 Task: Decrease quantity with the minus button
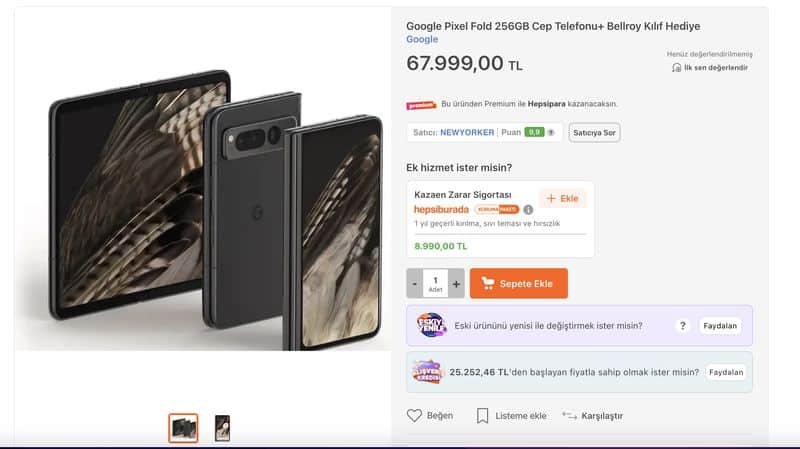415,284
